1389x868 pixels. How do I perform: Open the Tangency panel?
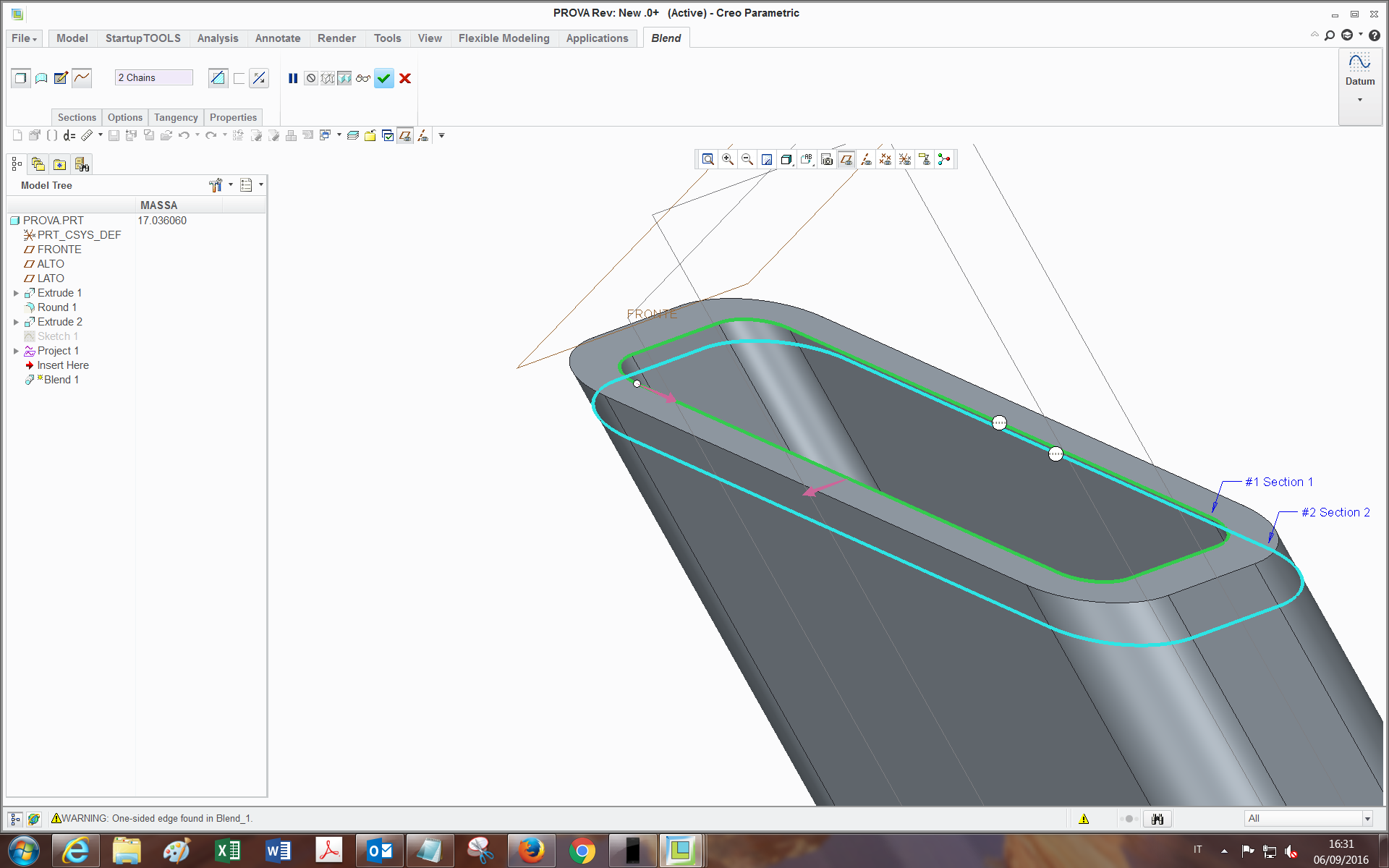pyautogui.click(x=176, y=117)
